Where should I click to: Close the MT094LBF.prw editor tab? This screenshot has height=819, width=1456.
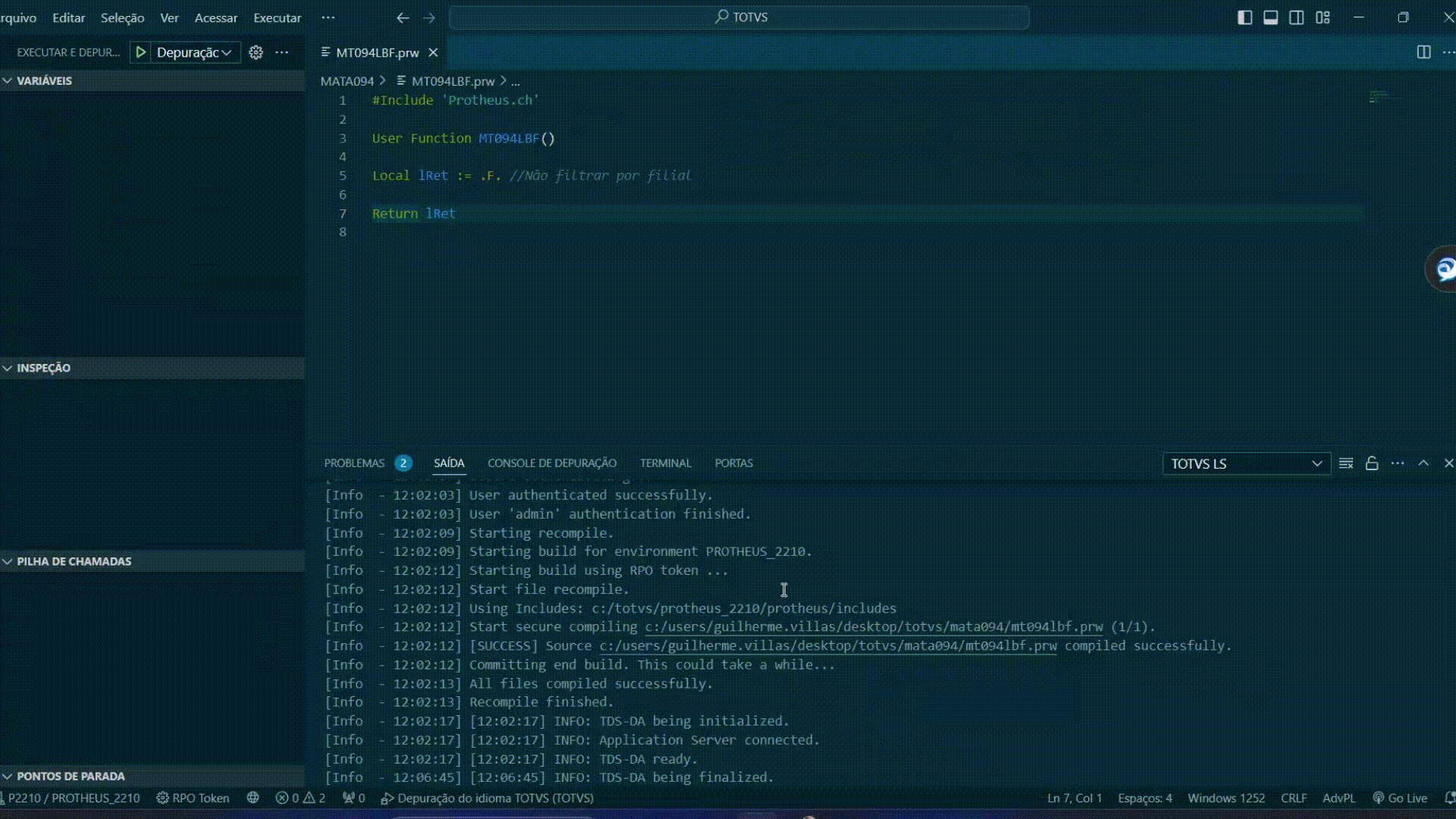(x=433, y=52)
